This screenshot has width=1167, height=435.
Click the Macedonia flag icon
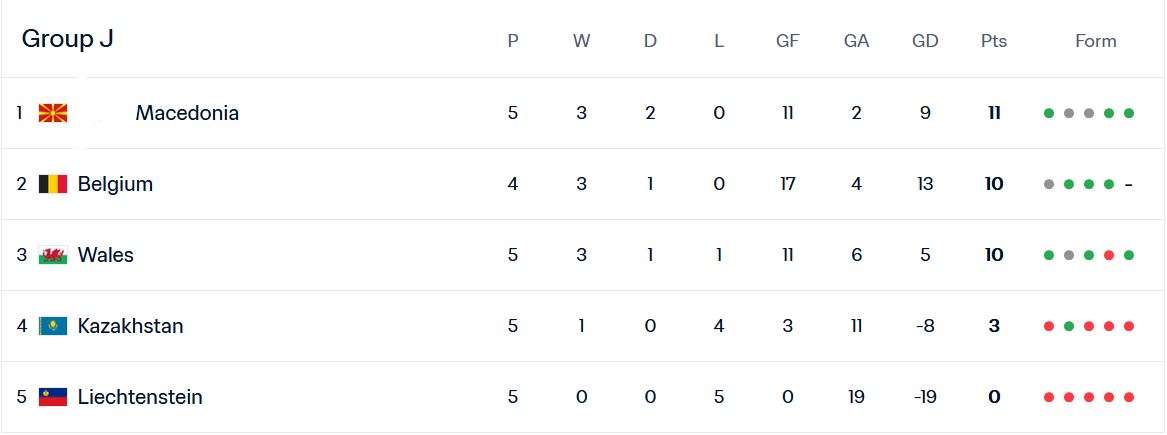[x=53, y=113]
